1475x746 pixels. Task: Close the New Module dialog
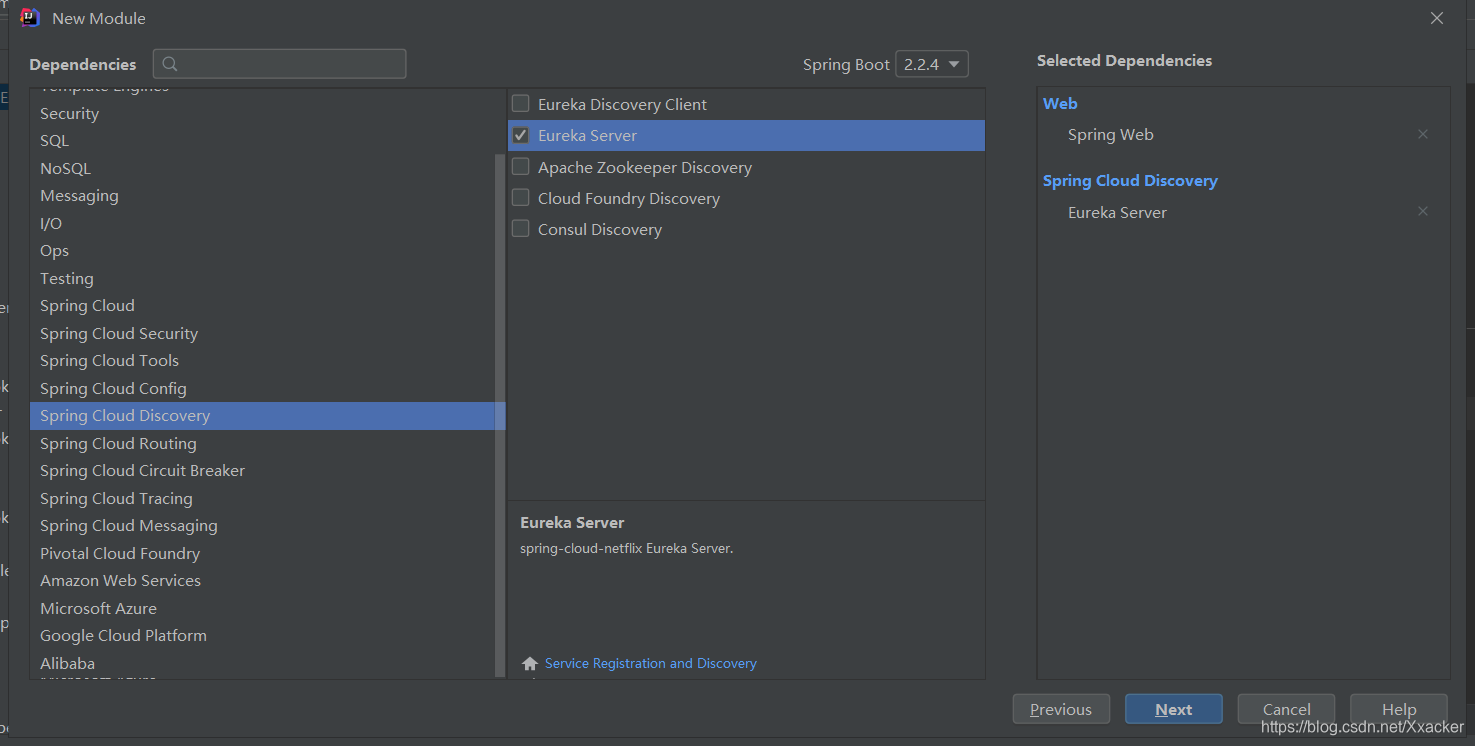[1437, 18]
